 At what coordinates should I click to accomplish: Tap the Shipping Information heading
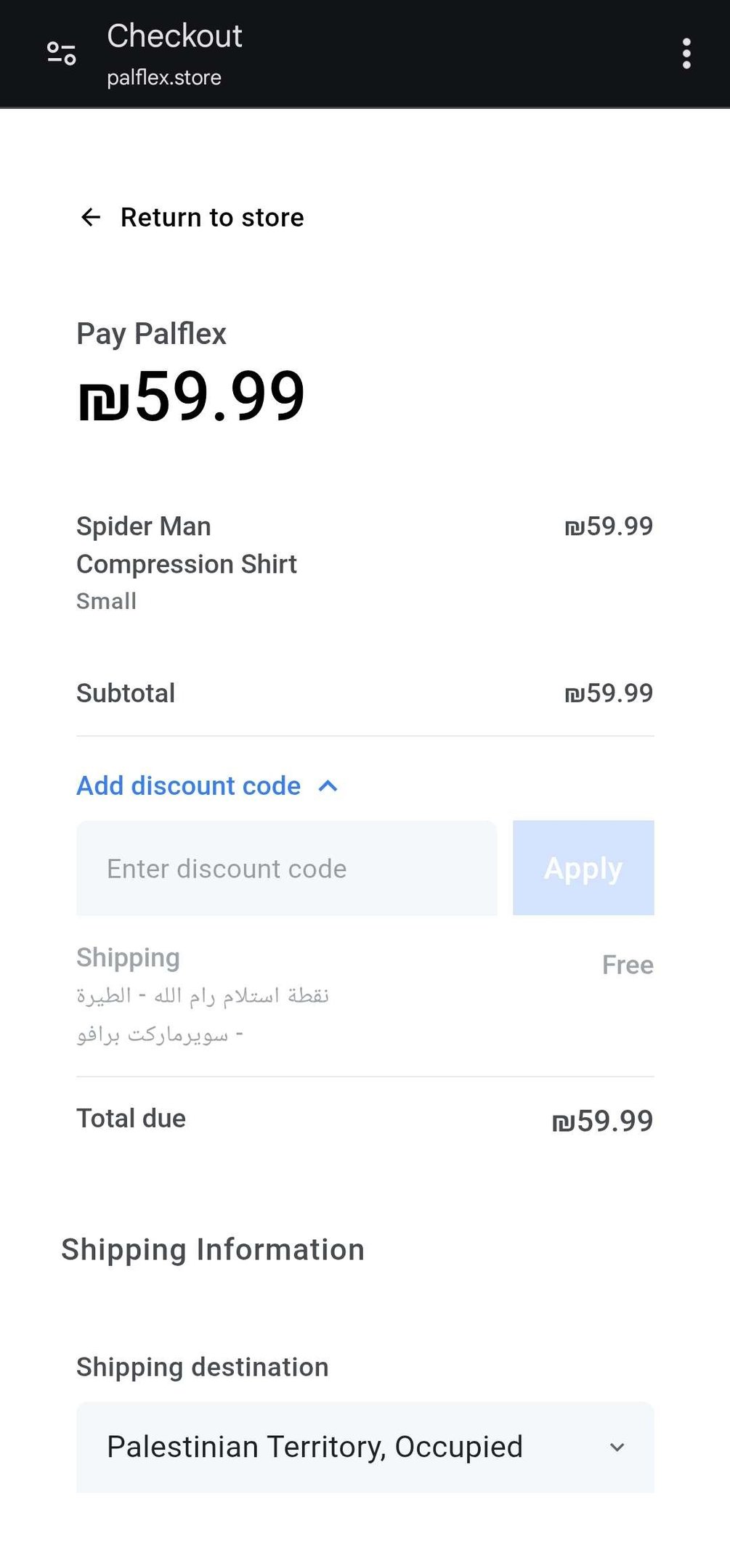(x=213, y=1249)
